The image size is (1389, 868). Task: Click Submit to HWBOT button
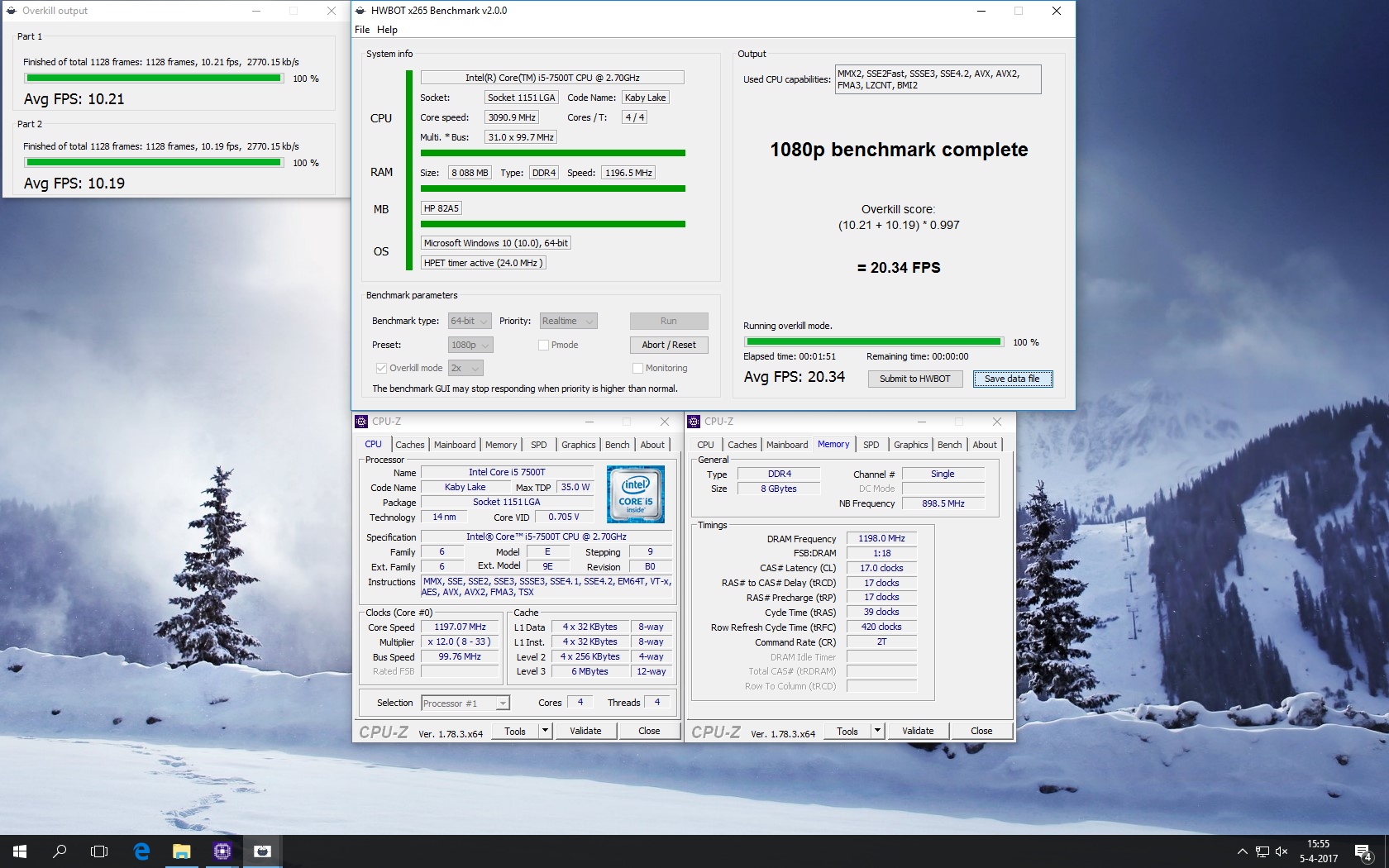point(915,379)
